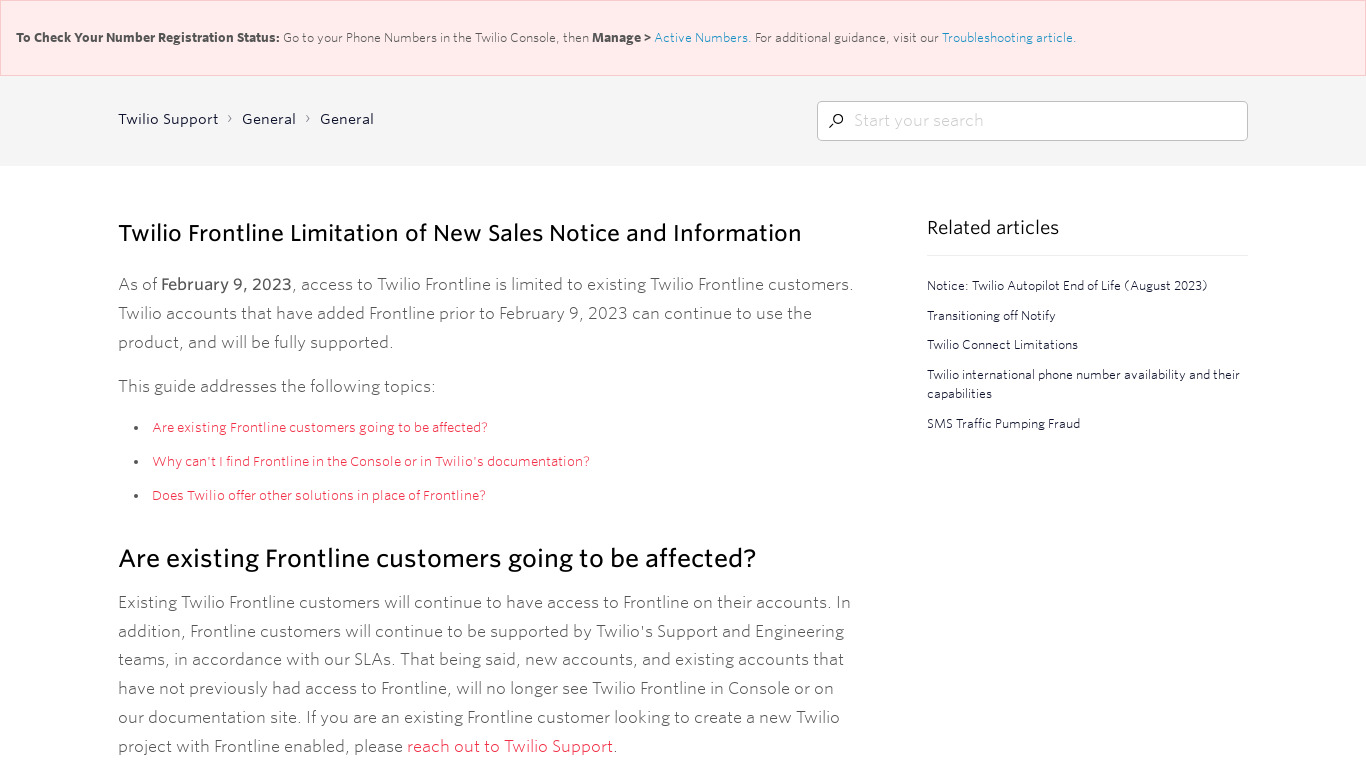
Task: Open the Troubleshooting article link
Action: 1007,38
